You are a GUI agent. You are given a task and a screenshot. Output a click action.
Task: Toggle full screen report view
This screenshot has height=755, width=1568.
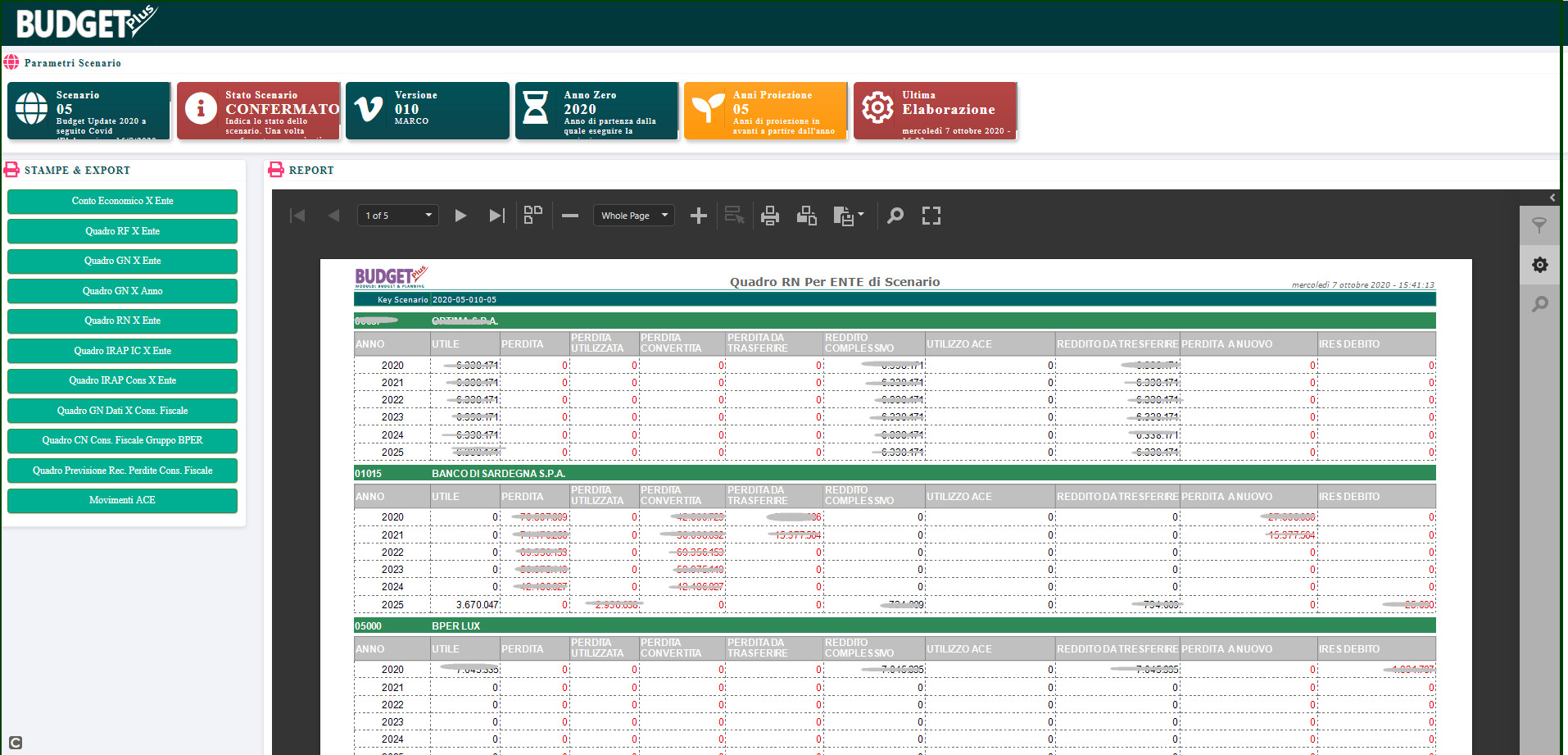tap(931, 216)
